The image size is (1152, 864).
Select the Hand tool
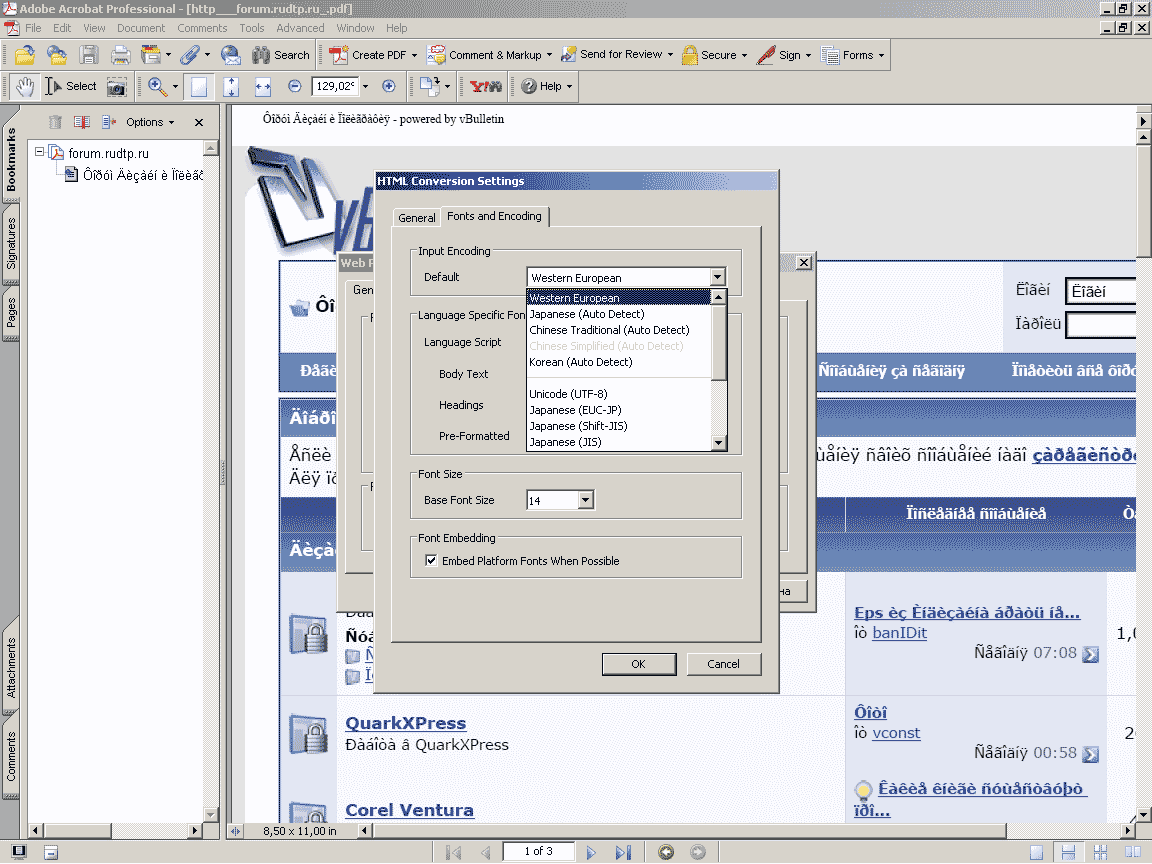[x=25, y=87]
